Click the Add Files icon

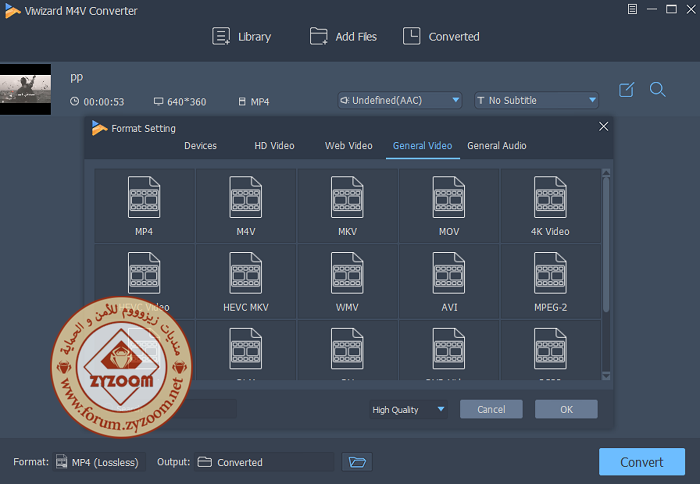[318, 36]
